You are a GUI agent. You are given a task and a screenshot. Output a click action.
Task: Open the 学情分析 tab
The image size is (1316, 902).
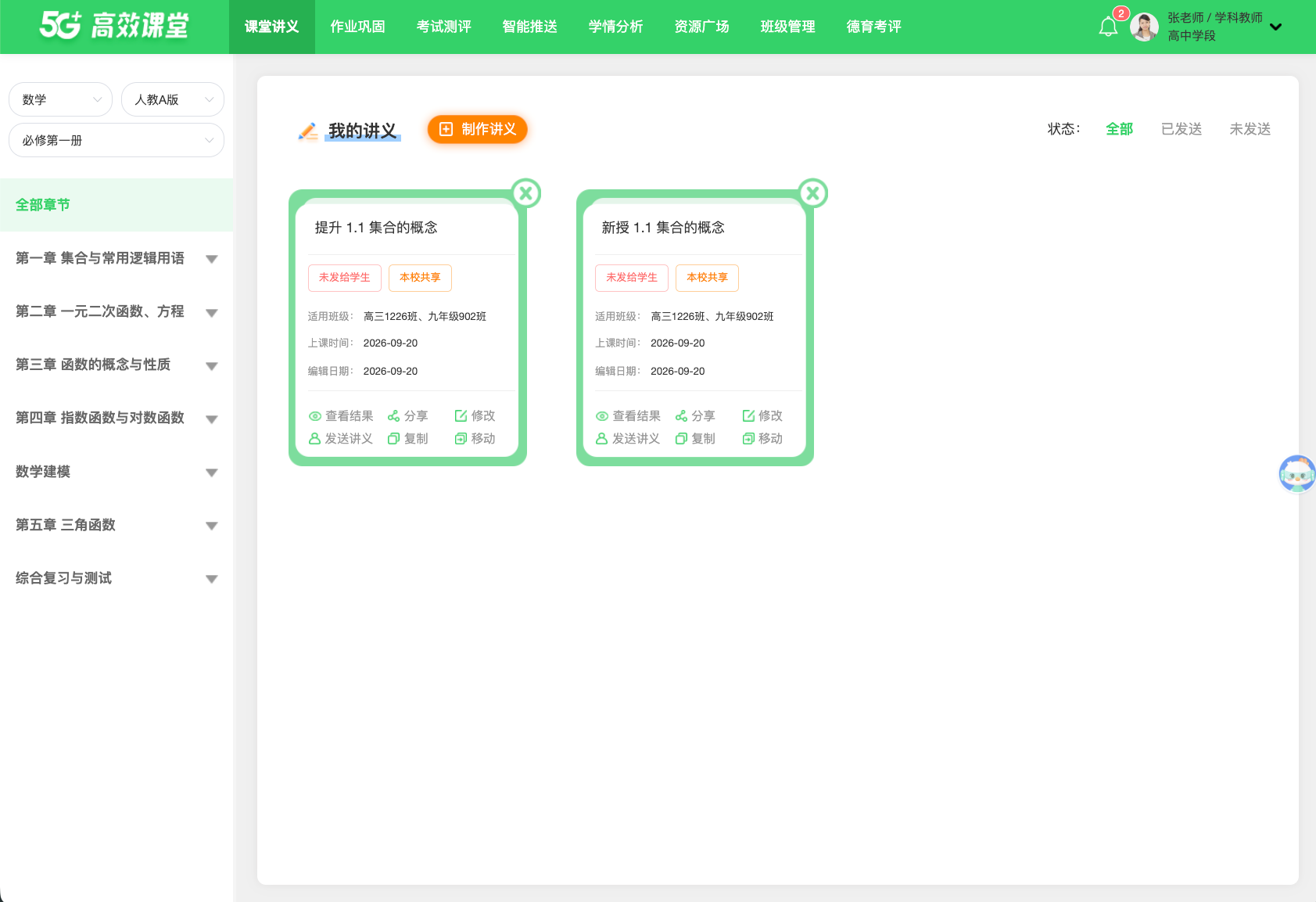click(616, 27)
